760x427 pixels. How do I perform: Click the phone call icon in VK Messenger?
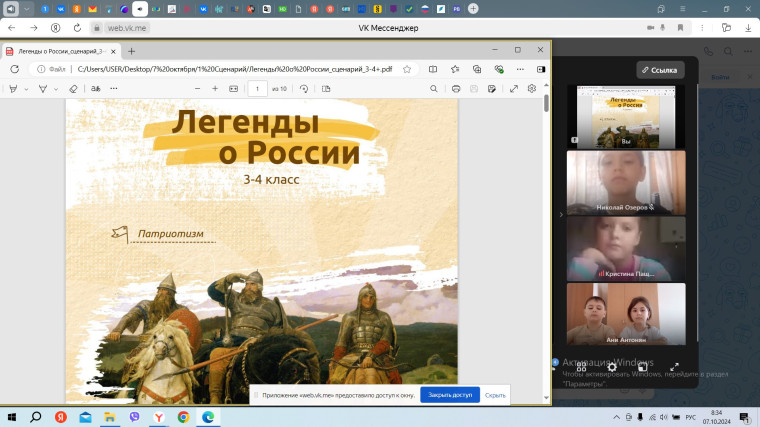click(708, 51)
